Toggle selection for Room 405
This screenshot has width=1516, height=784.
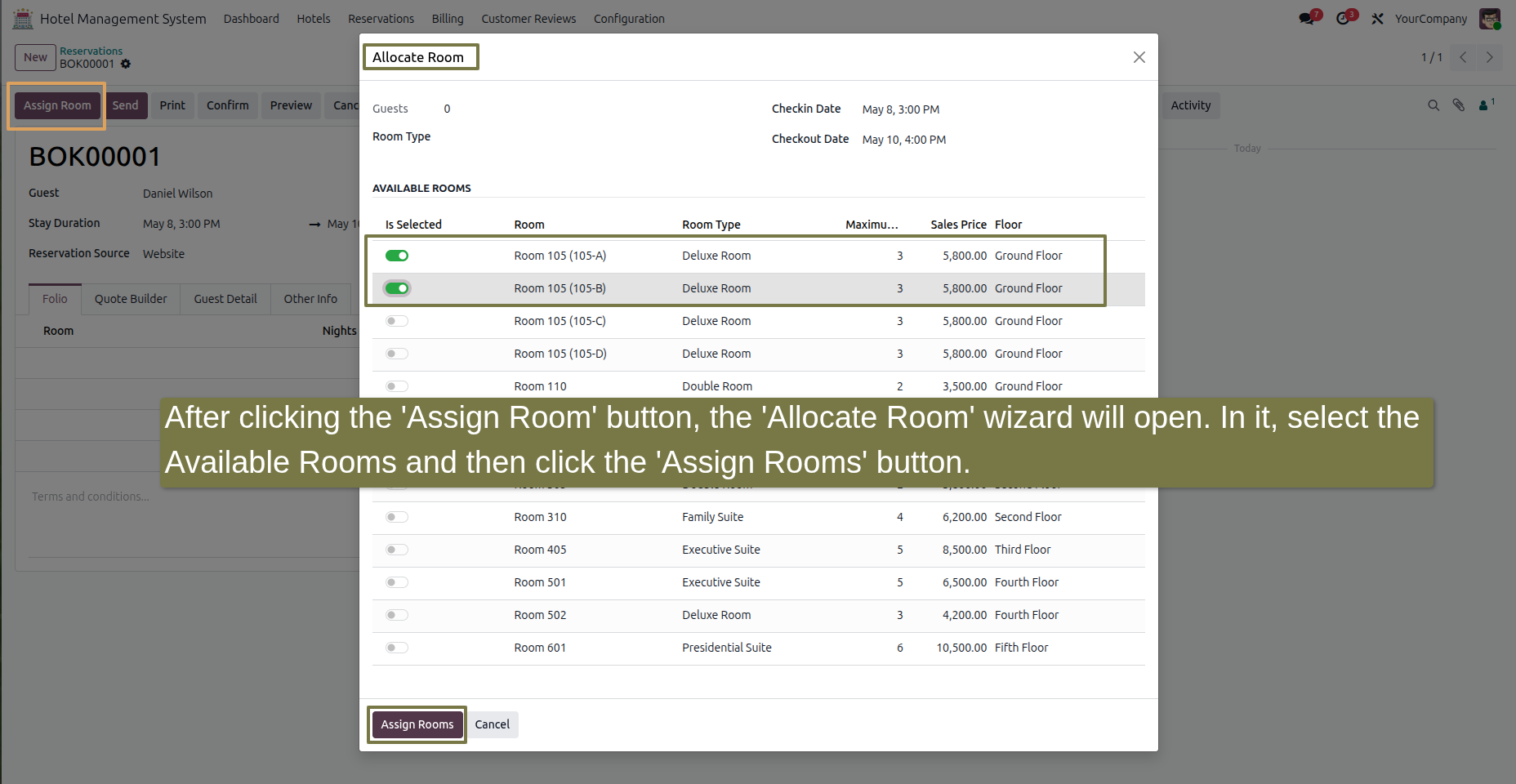click(x=397, y=550)
